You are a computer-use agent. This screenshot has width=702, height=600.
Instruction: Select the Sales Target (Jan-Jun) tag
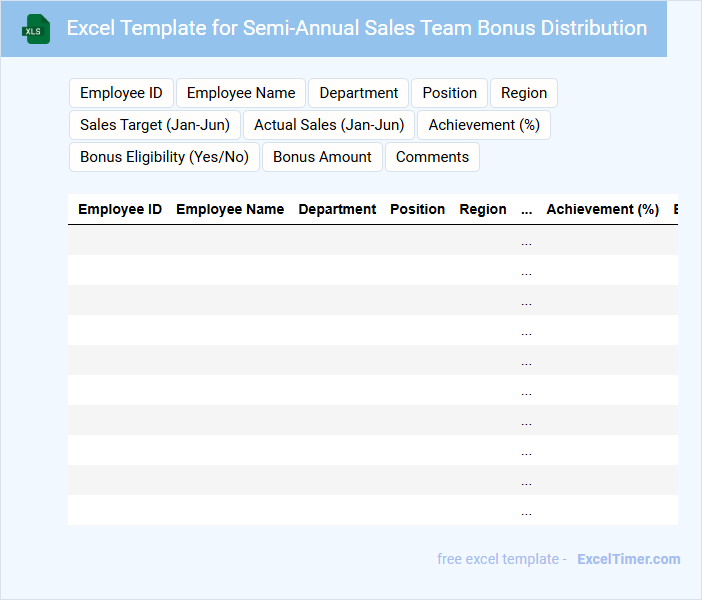coord(155,125)
